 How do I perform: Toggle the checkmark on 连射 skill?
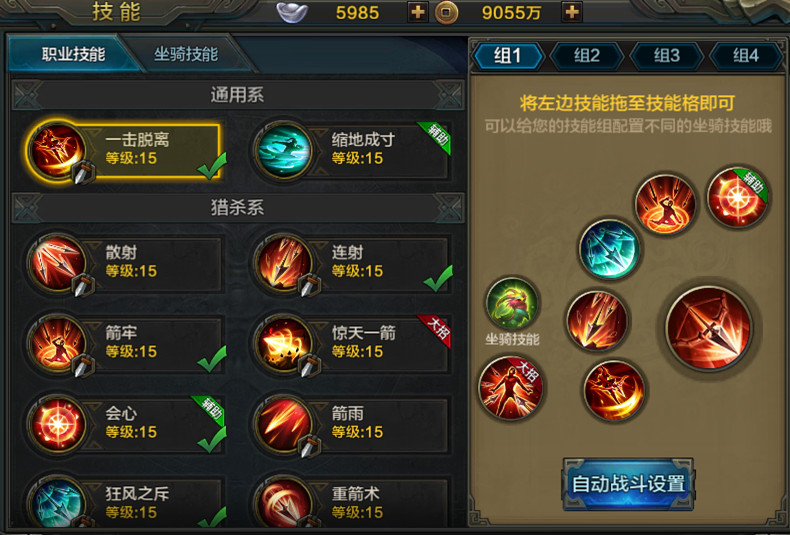click(x=438, y=279)
